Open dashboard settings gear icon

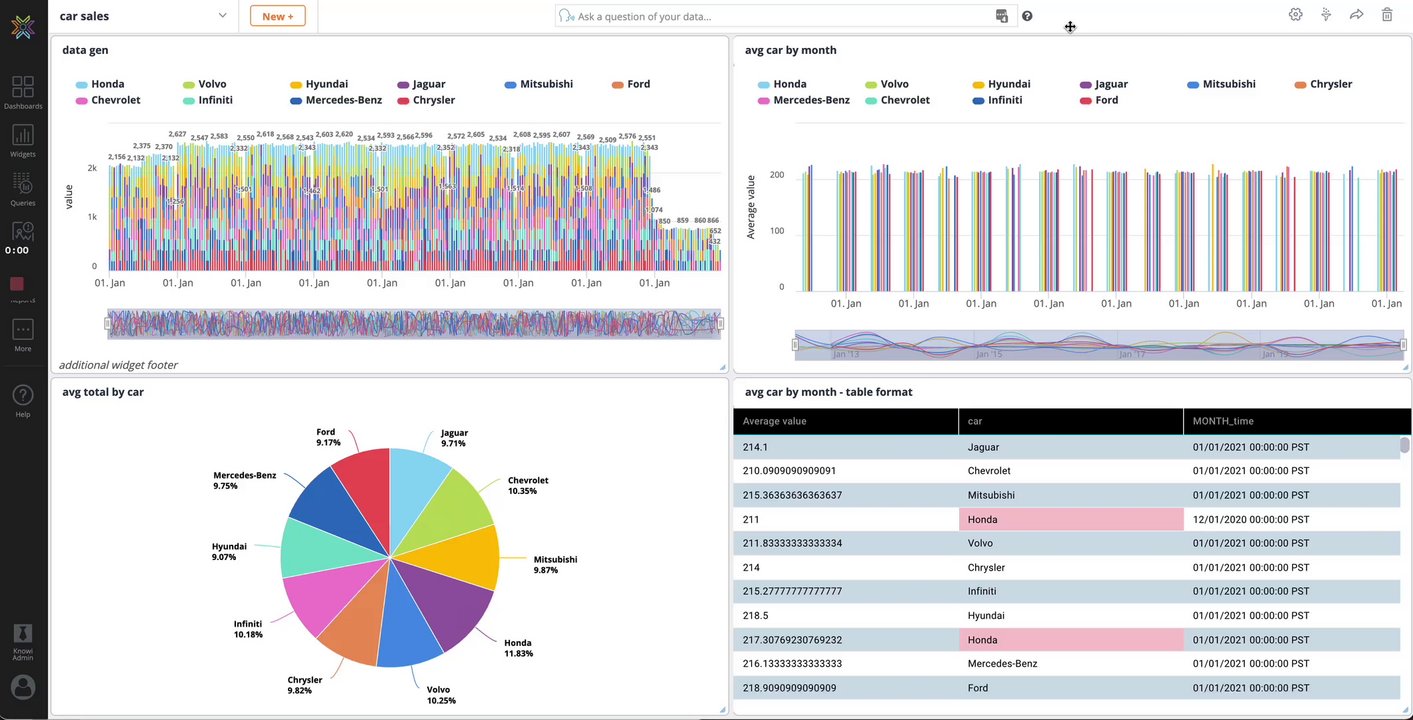pyautogui.click(x=1295, y=15)
